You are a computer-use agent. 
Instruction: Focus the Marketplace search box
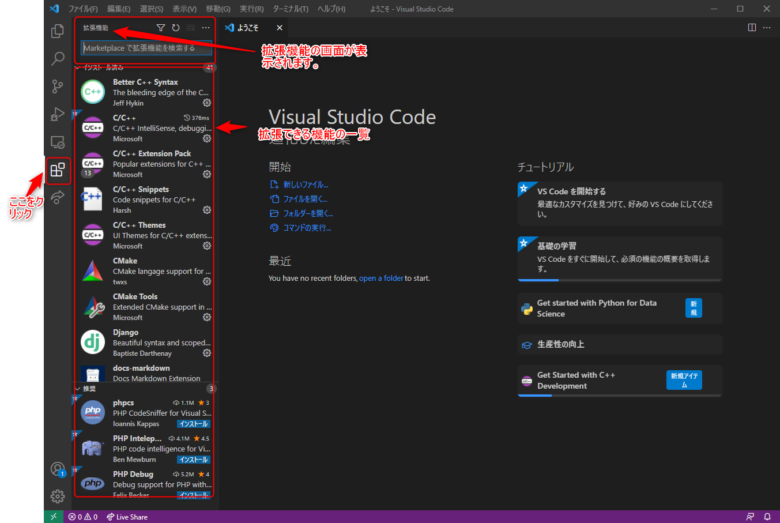click(x=146, y=48)
